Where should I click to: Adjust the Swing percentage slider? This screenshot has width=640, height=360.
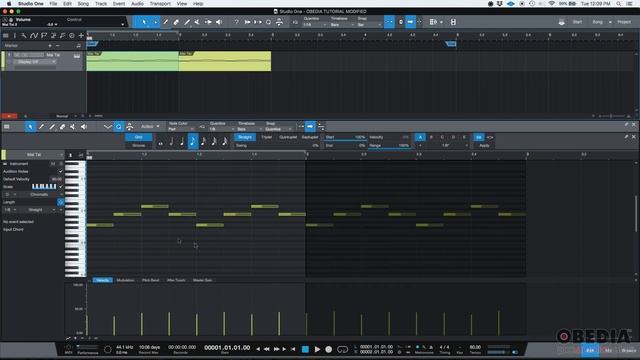277,146
